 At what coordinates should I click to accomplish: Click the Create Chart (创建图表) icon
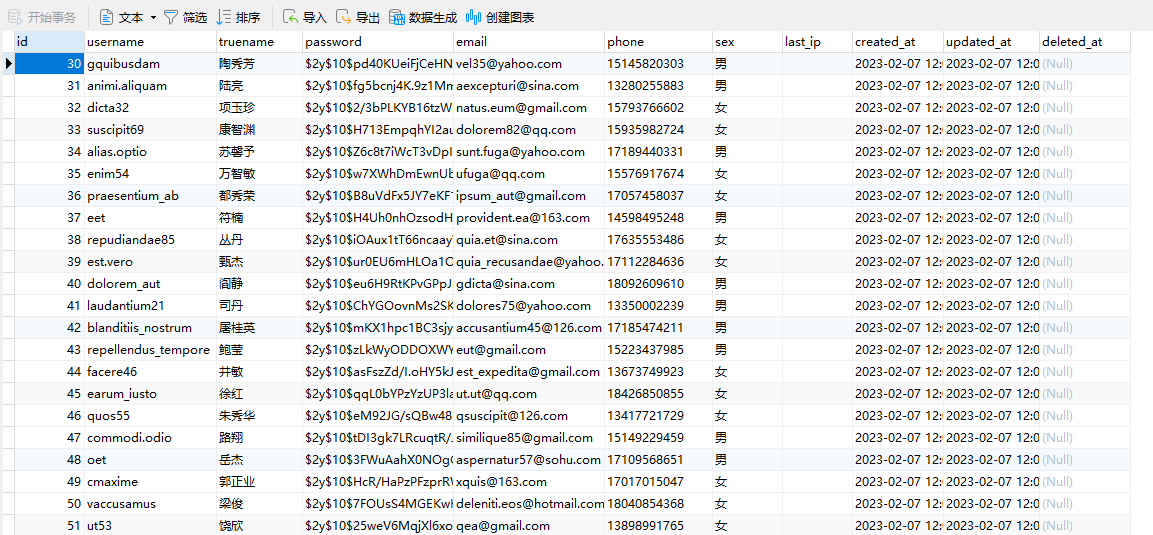[474, 17]
